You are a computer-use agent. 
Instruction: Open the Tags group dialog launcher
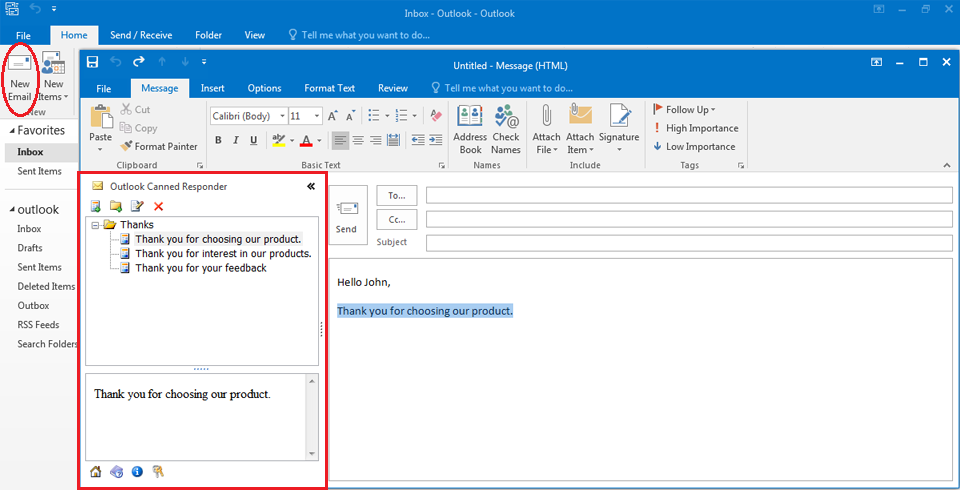pos(740,165)
